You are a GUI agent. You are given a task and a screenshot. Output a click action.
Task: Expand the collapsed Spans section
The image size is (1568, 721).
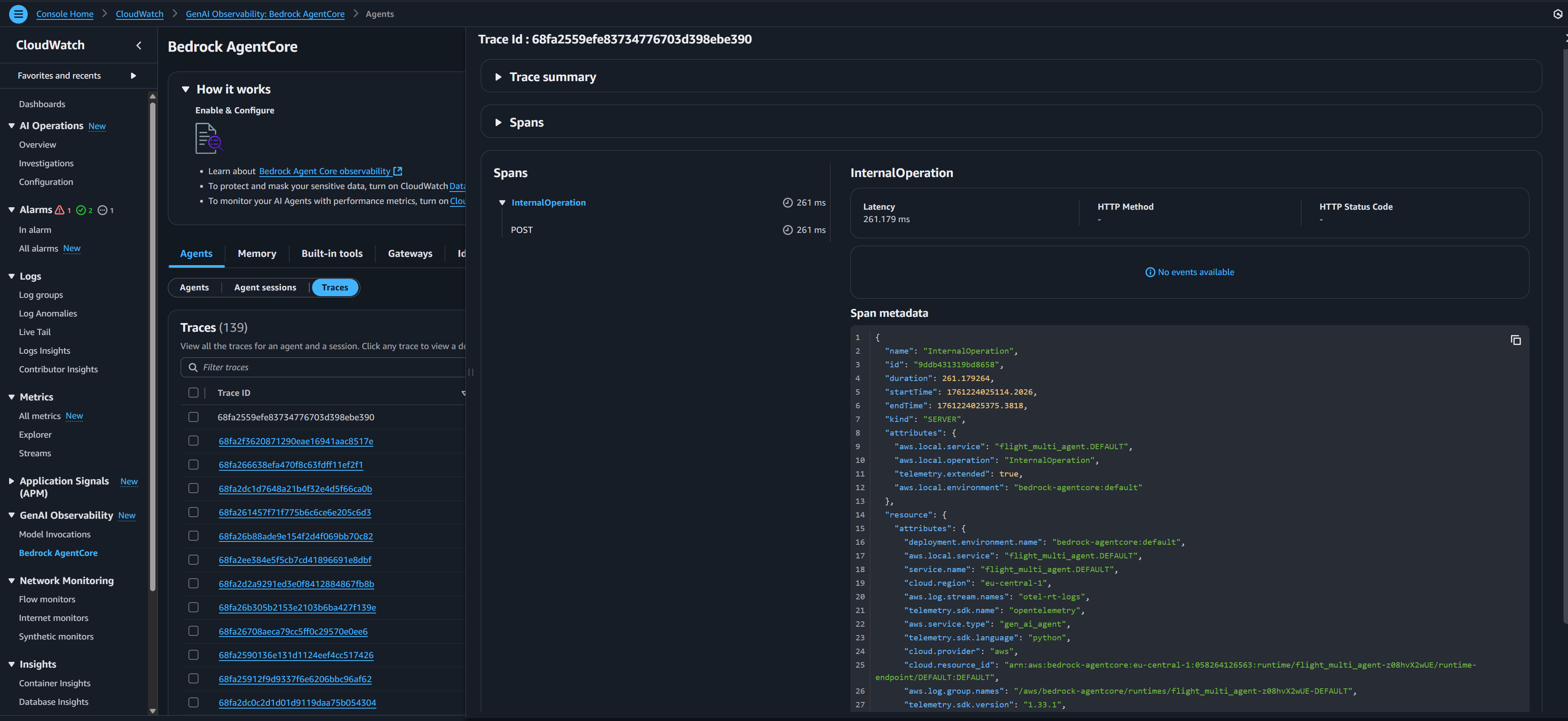pos(499,122)
